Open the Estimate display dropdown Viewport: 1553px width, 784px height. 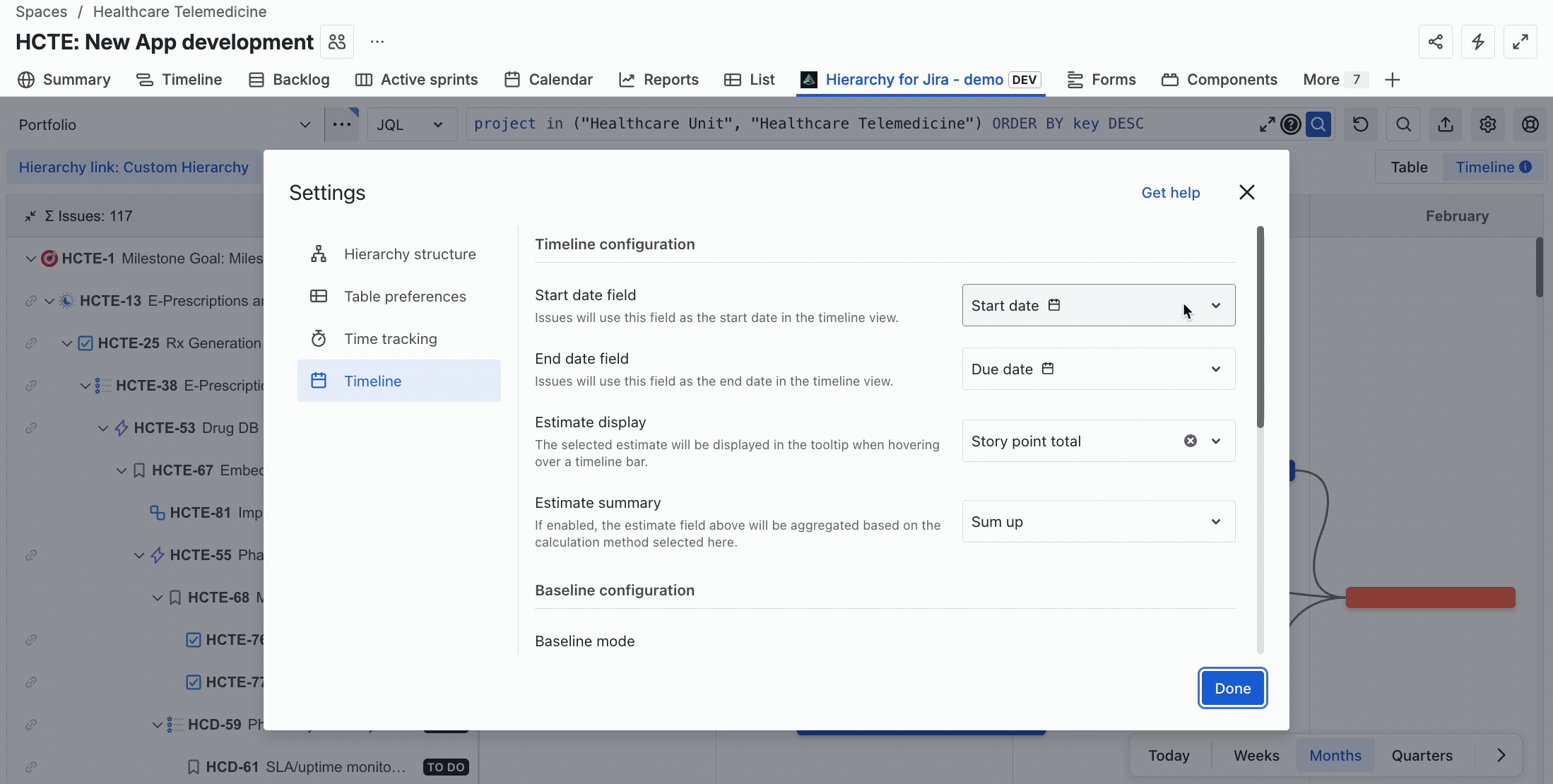coord(1099,441)
